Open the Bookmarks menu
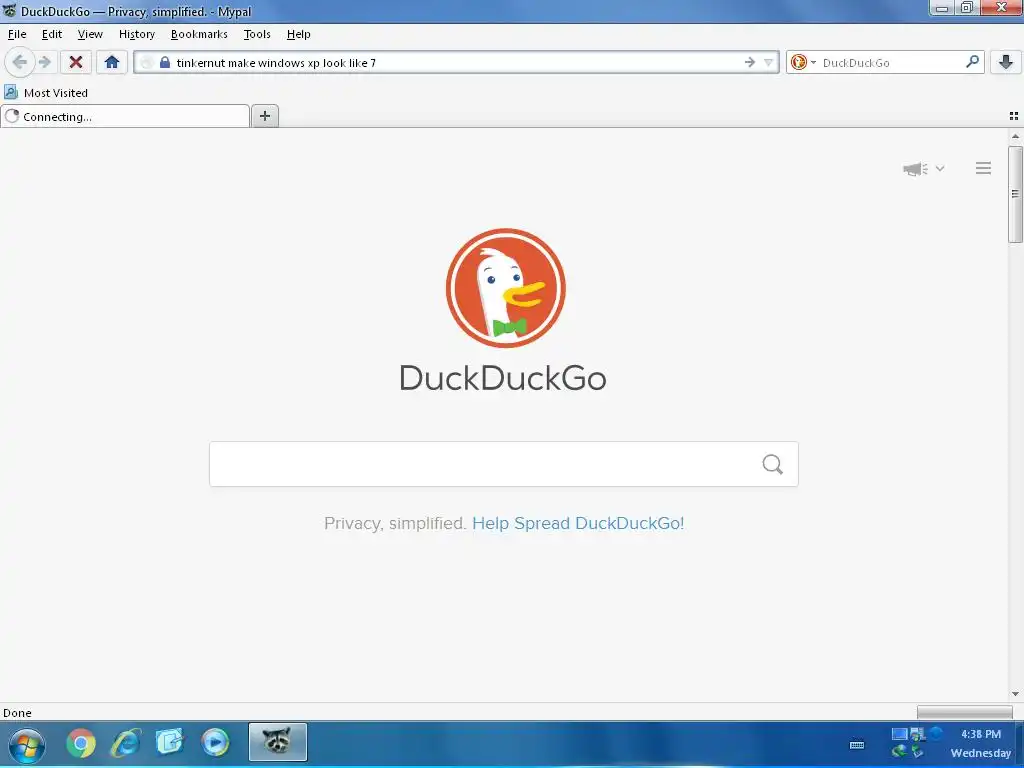1024x768 pixels. pos(199,35)
